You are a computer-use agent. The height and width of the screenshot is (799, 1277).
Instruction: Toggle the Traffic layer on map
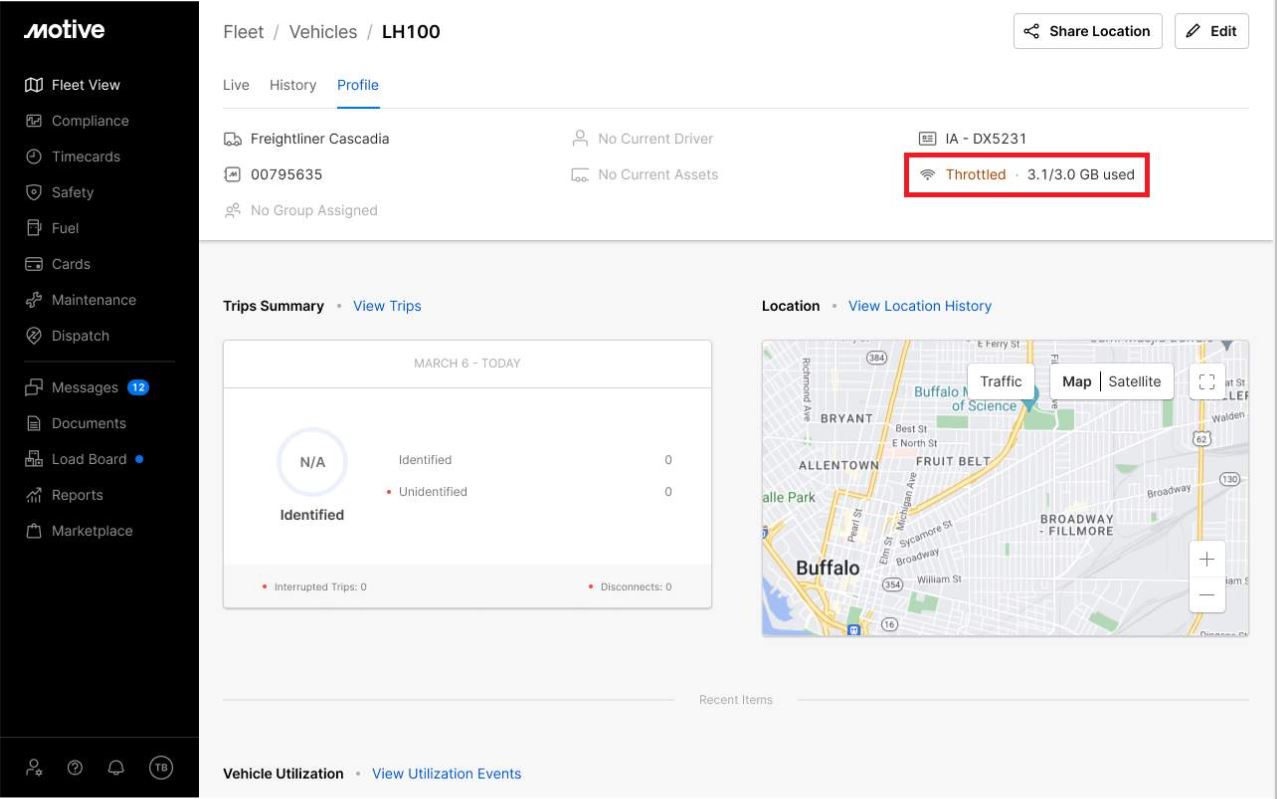1001,381
